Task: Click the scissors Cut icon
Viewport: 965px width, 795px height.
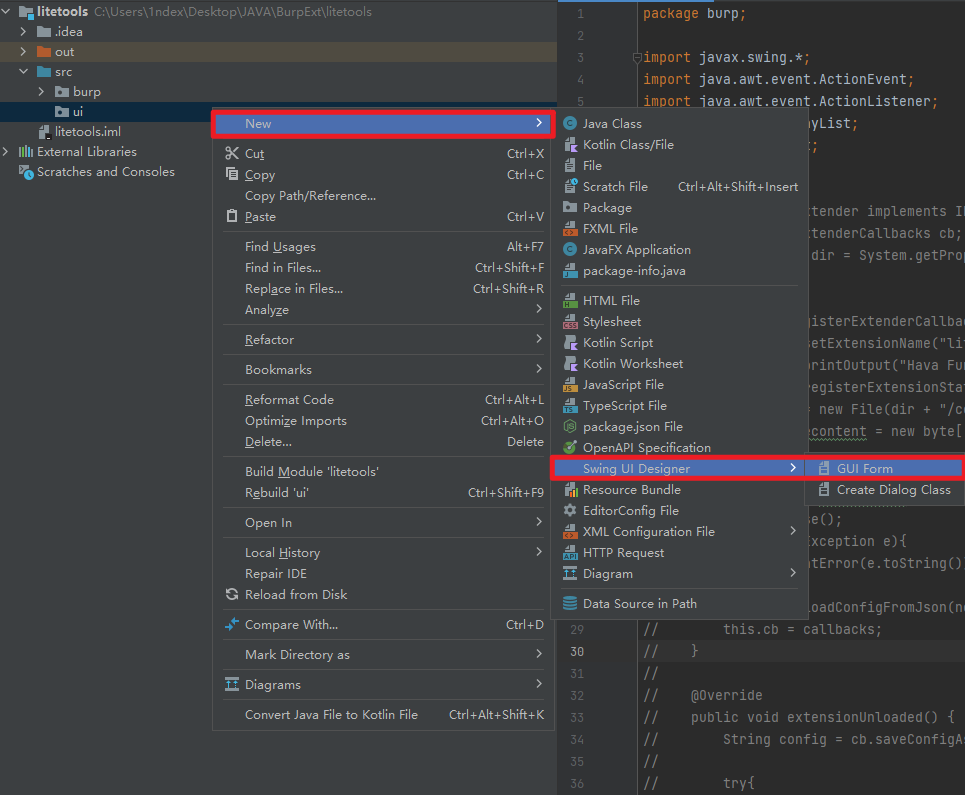Action: pos(232,153)
